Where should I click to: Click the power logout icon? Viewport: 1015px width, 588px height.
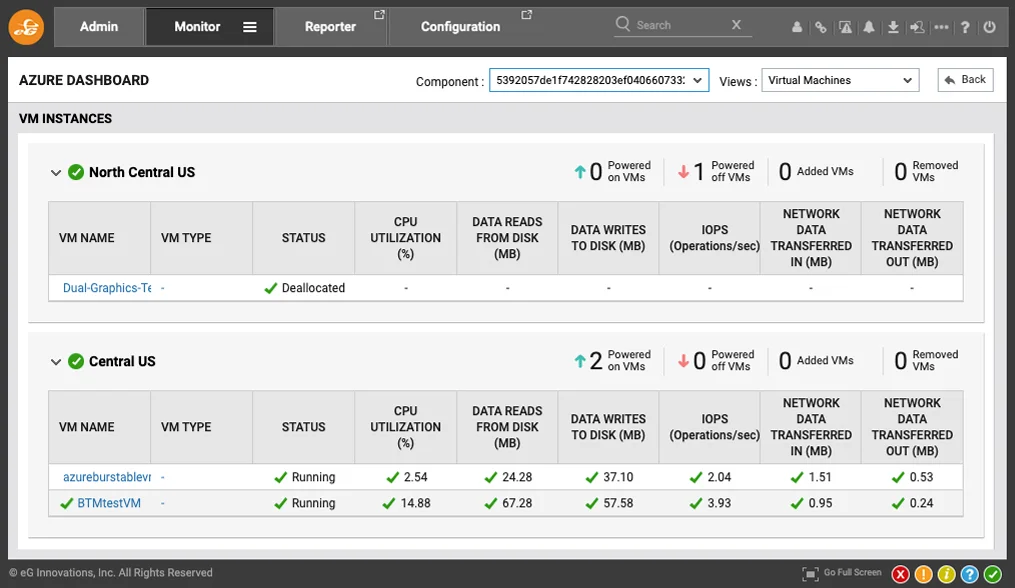tap(989, 27)
